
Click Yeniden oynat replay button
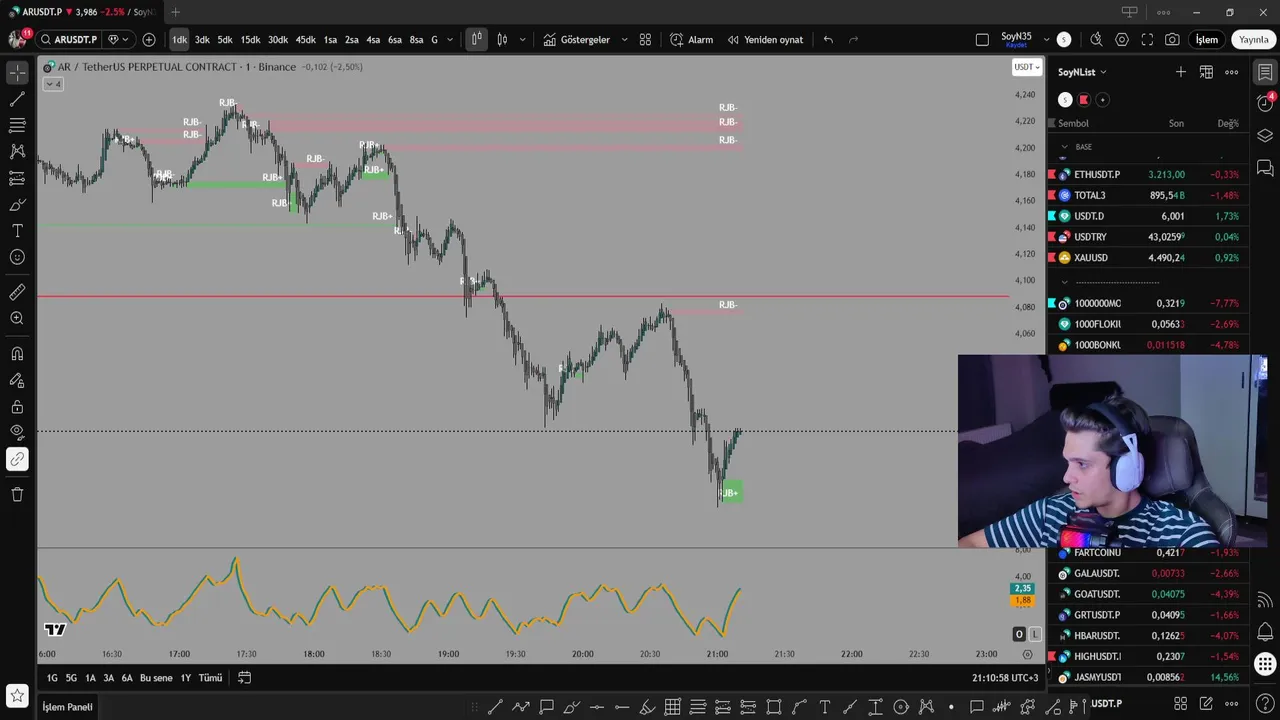click(x=765, y=40)
